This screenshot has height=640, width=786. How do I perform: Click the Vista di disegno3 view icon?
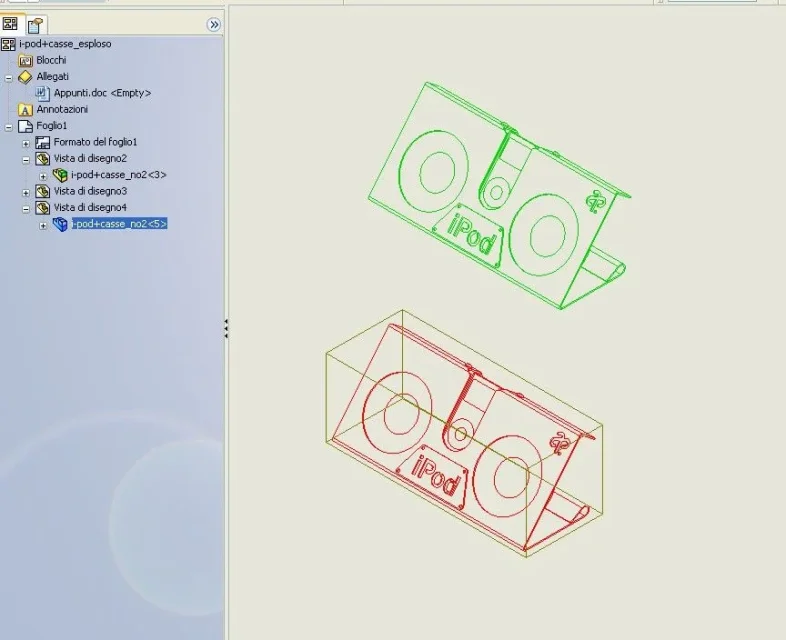click(43, 191)
